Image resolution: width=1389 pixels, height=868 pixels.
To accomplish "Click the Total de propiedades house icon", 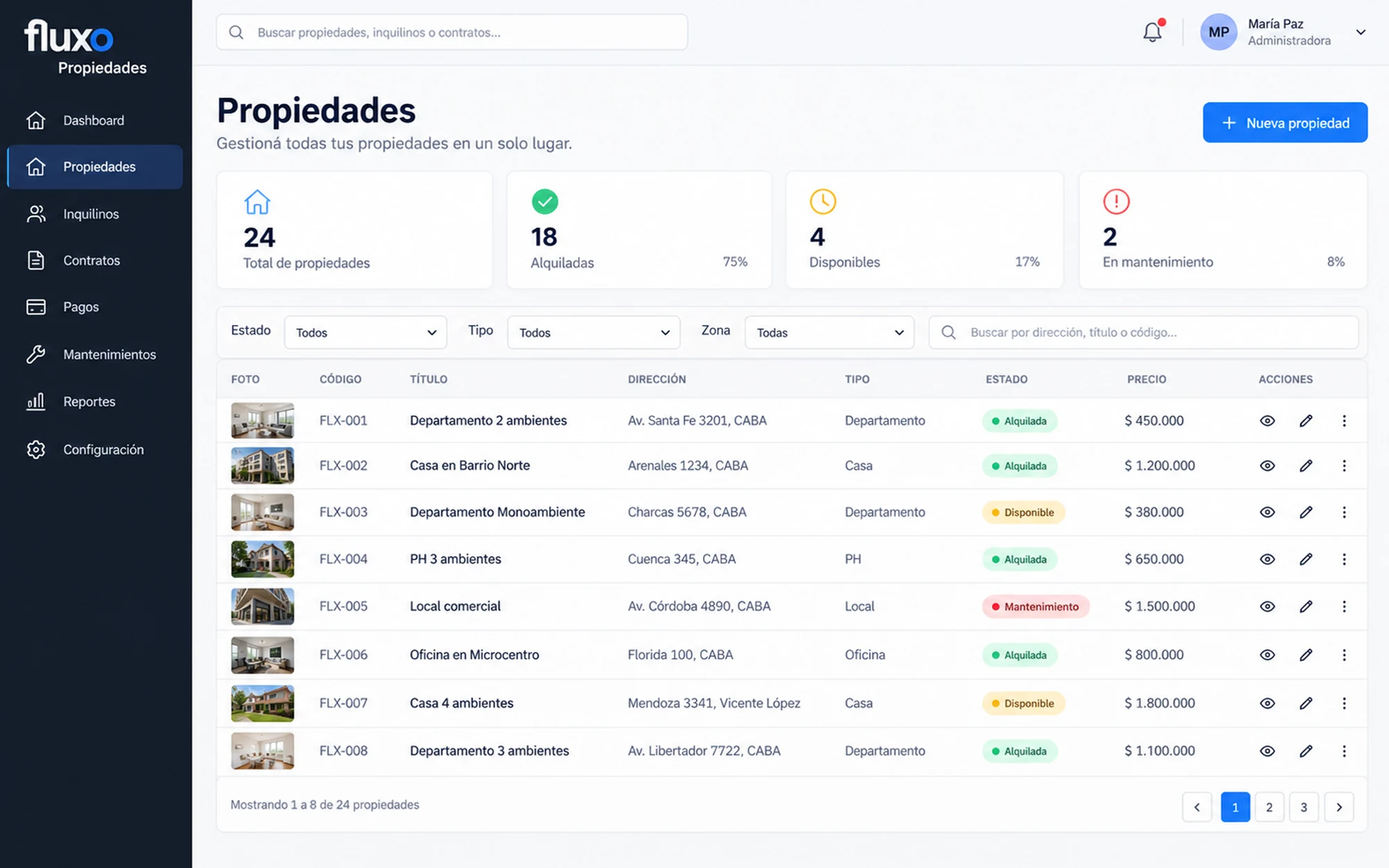I will click(257, 202).
